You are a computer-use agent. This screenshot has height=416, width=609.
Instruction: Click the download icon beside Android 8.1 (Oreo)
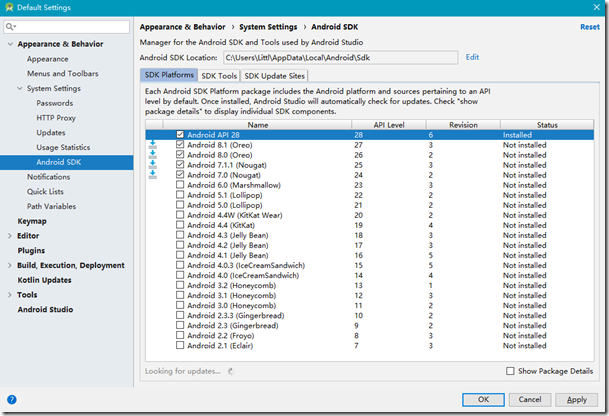pyautogui.click(x=153, y=145)
